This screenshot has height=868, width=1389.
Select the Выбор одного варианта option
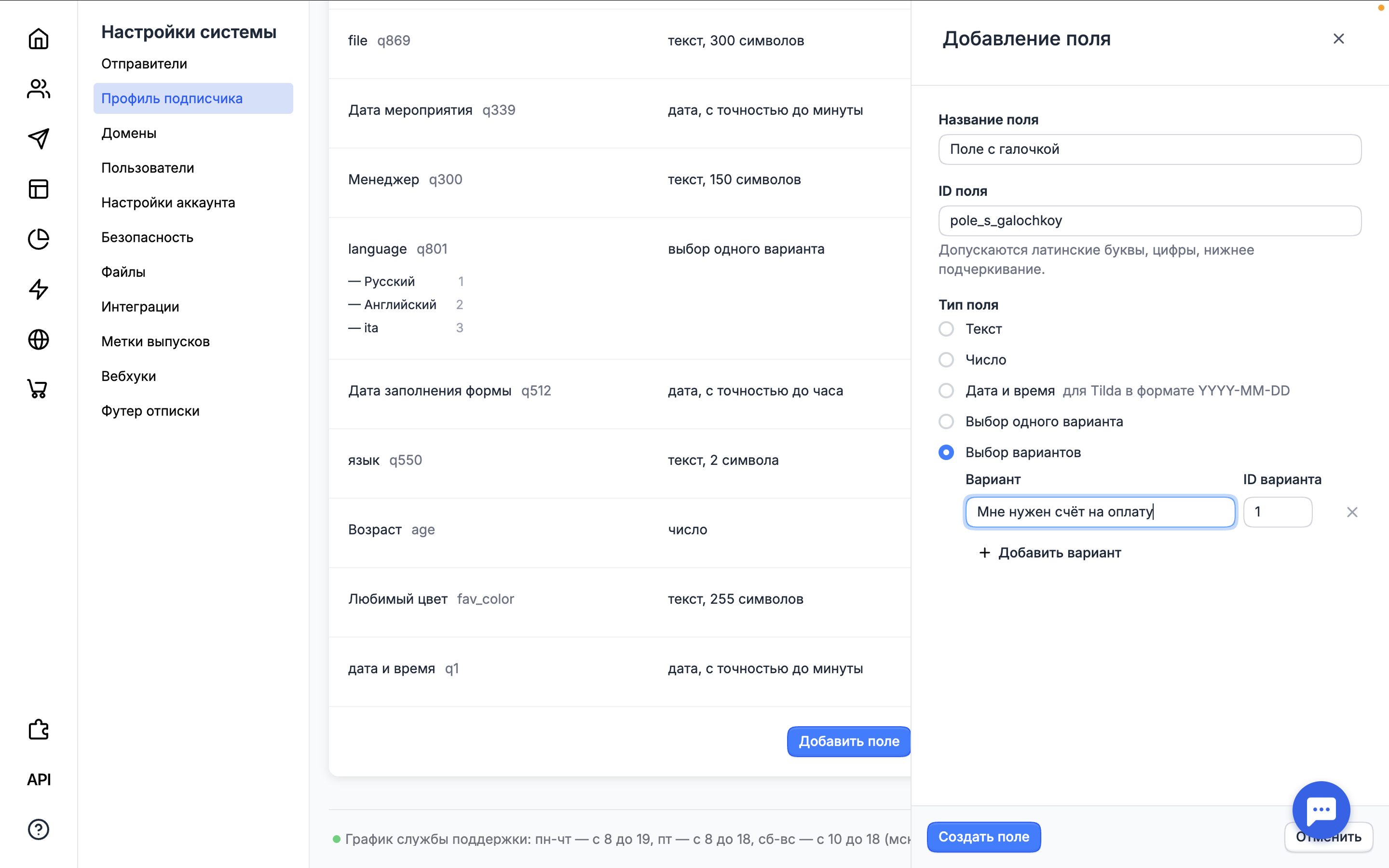coord(946,421)
